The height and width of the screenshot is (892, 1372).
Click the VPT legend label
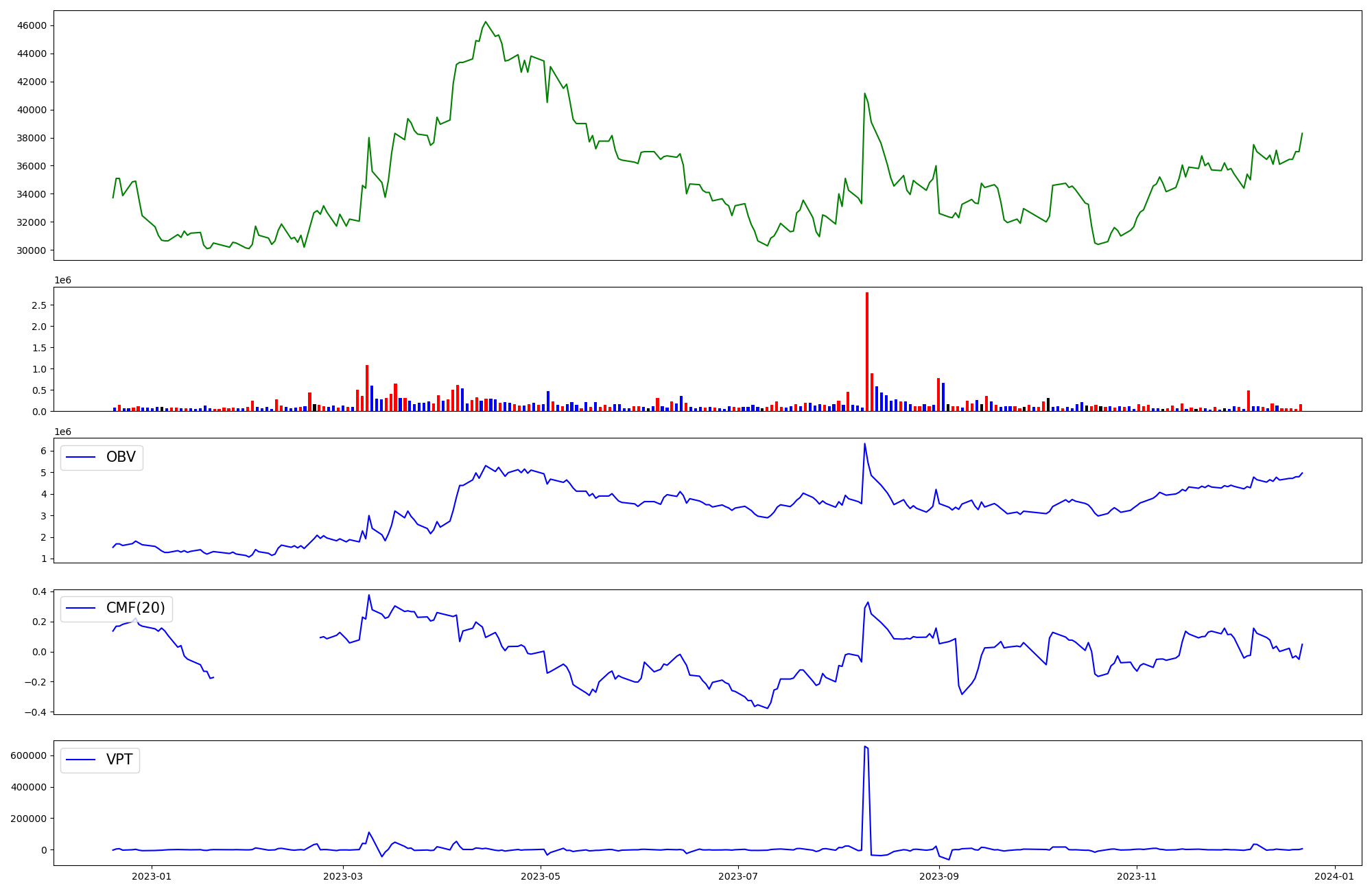pyautogui.click(x=119, y=760)
